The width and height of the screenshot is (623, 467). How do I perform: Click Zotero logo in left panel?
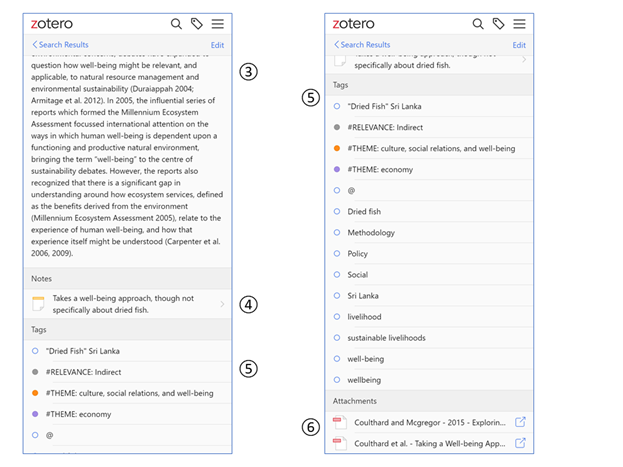click(52, 24)
